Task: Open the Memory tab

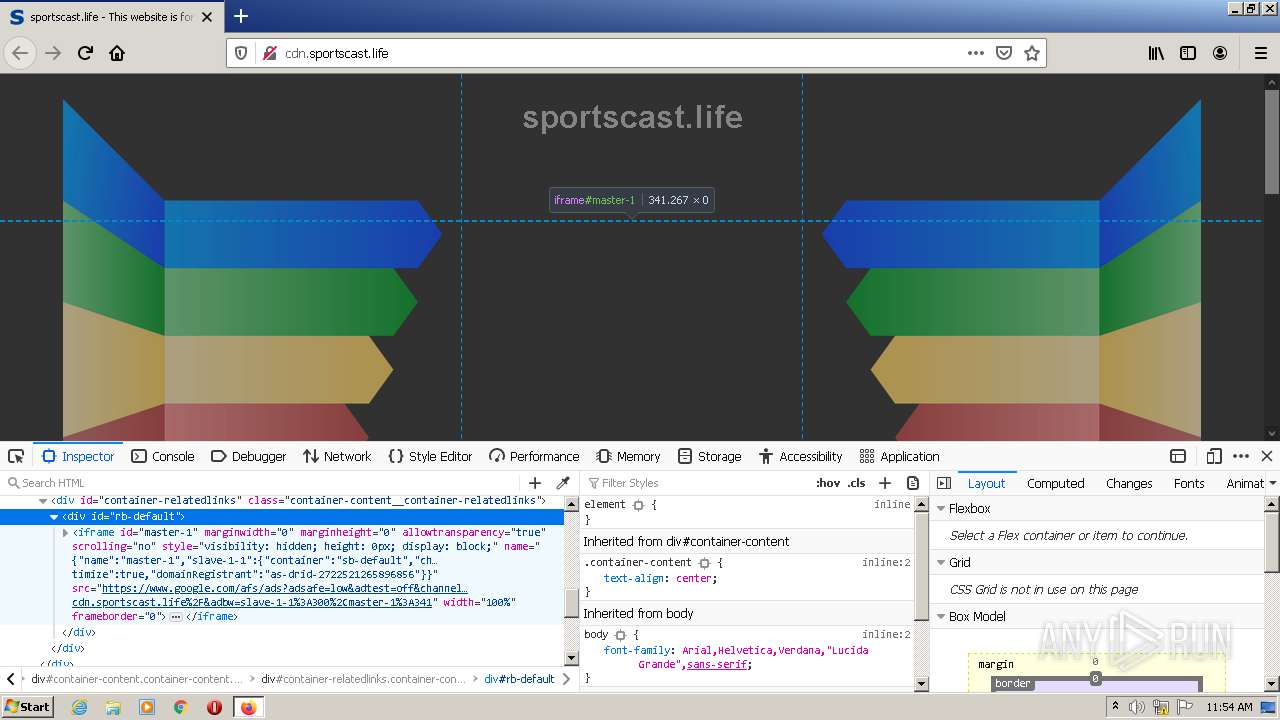Action: pyautogui.click(x=628, y=456)
